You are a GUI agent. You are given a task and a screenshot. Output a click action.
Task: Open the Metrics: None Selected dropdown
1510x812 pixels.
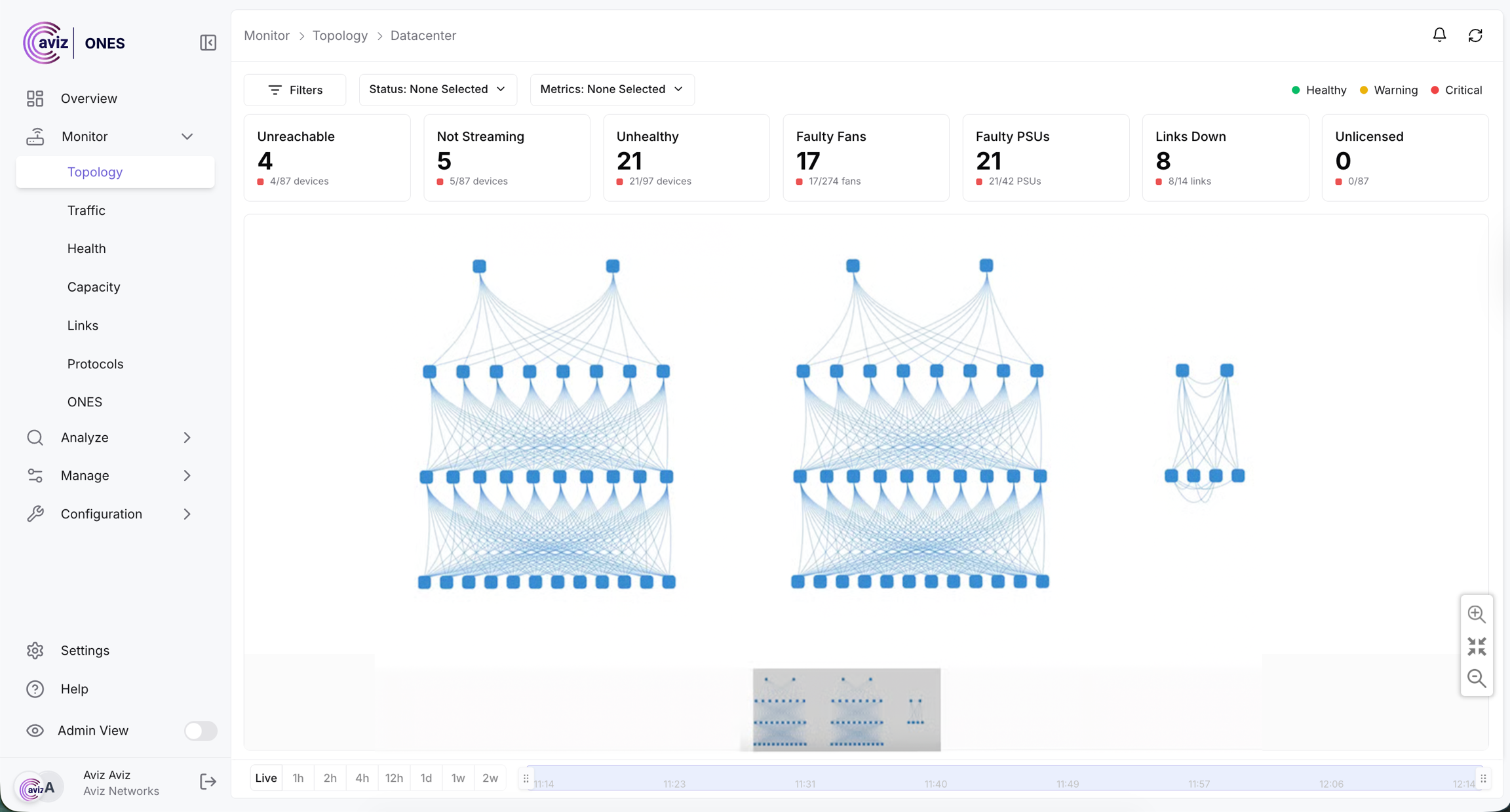pyautogui.click(x=611, y=89)
